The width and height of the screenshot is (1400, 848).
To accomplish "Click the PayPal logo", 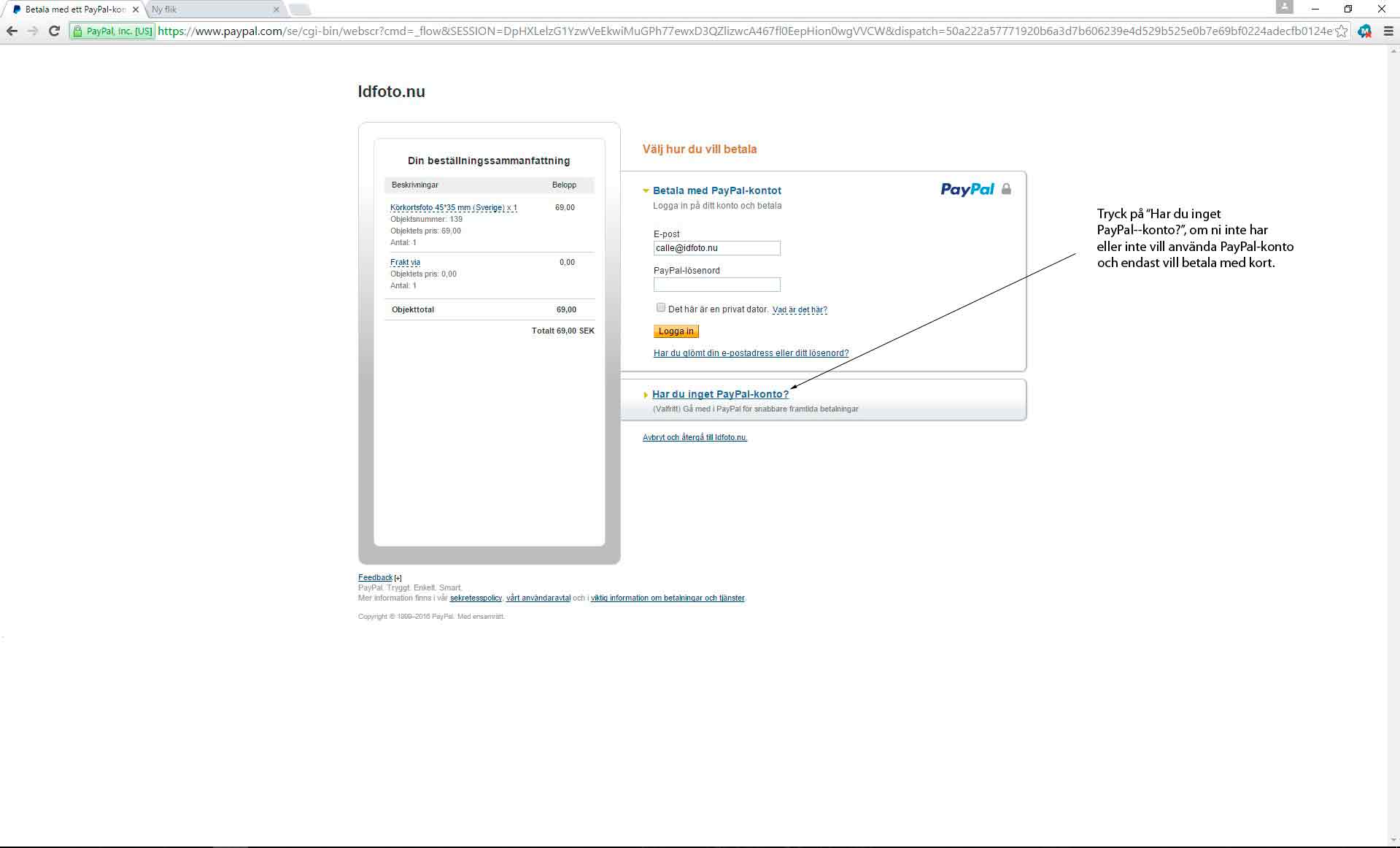I will tap(967, 189).
